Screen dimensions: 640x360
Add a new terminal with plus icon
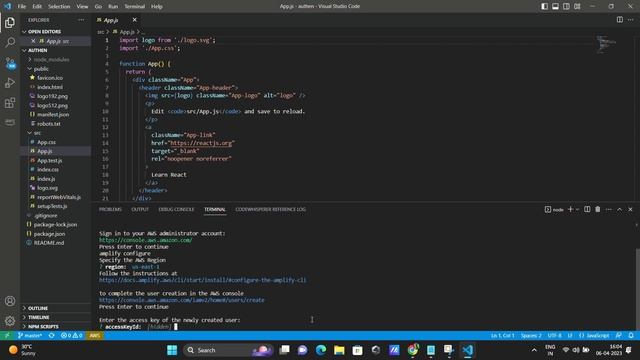coord(570,209)
